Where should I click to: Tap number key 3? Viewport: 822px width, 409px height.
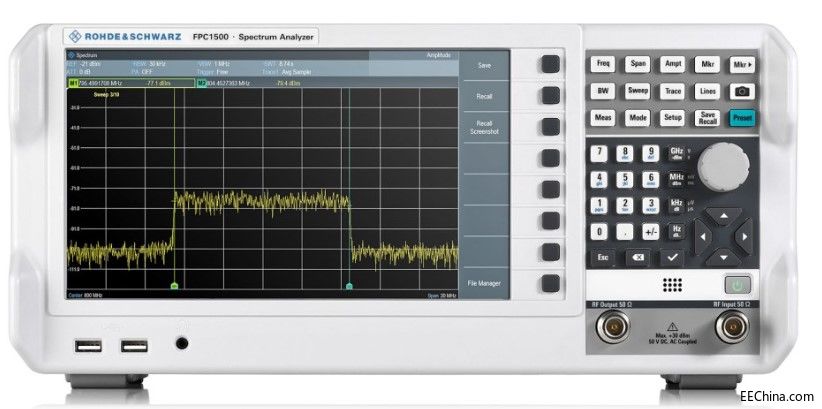(651, 206)
